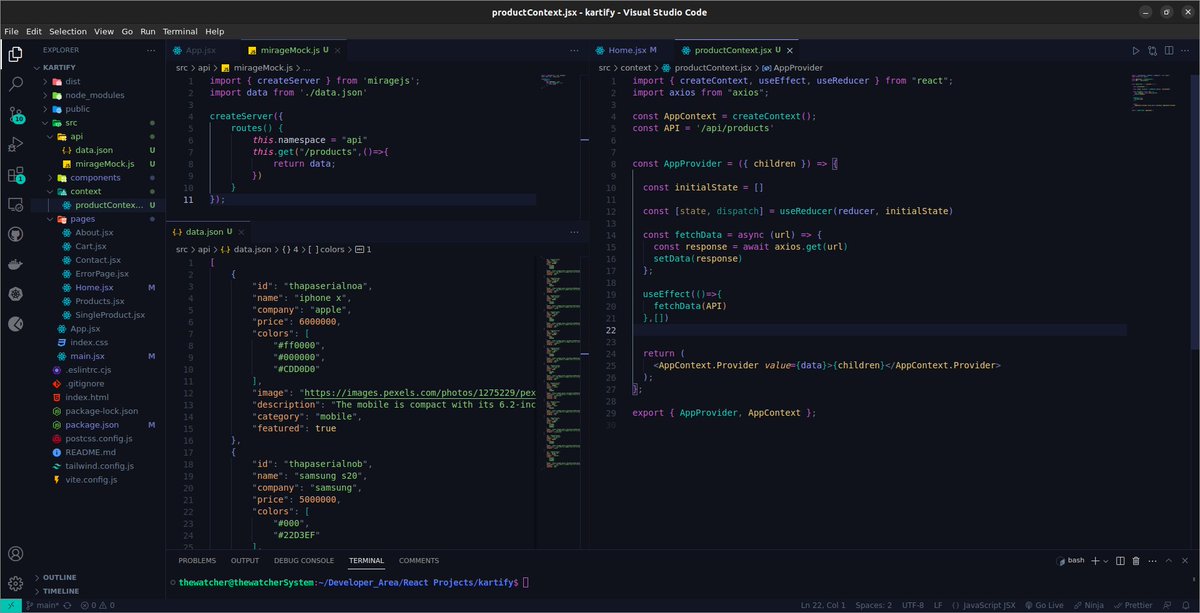
Task: Open Cart.jsx in Explorer tree
Action: [91, 246]
